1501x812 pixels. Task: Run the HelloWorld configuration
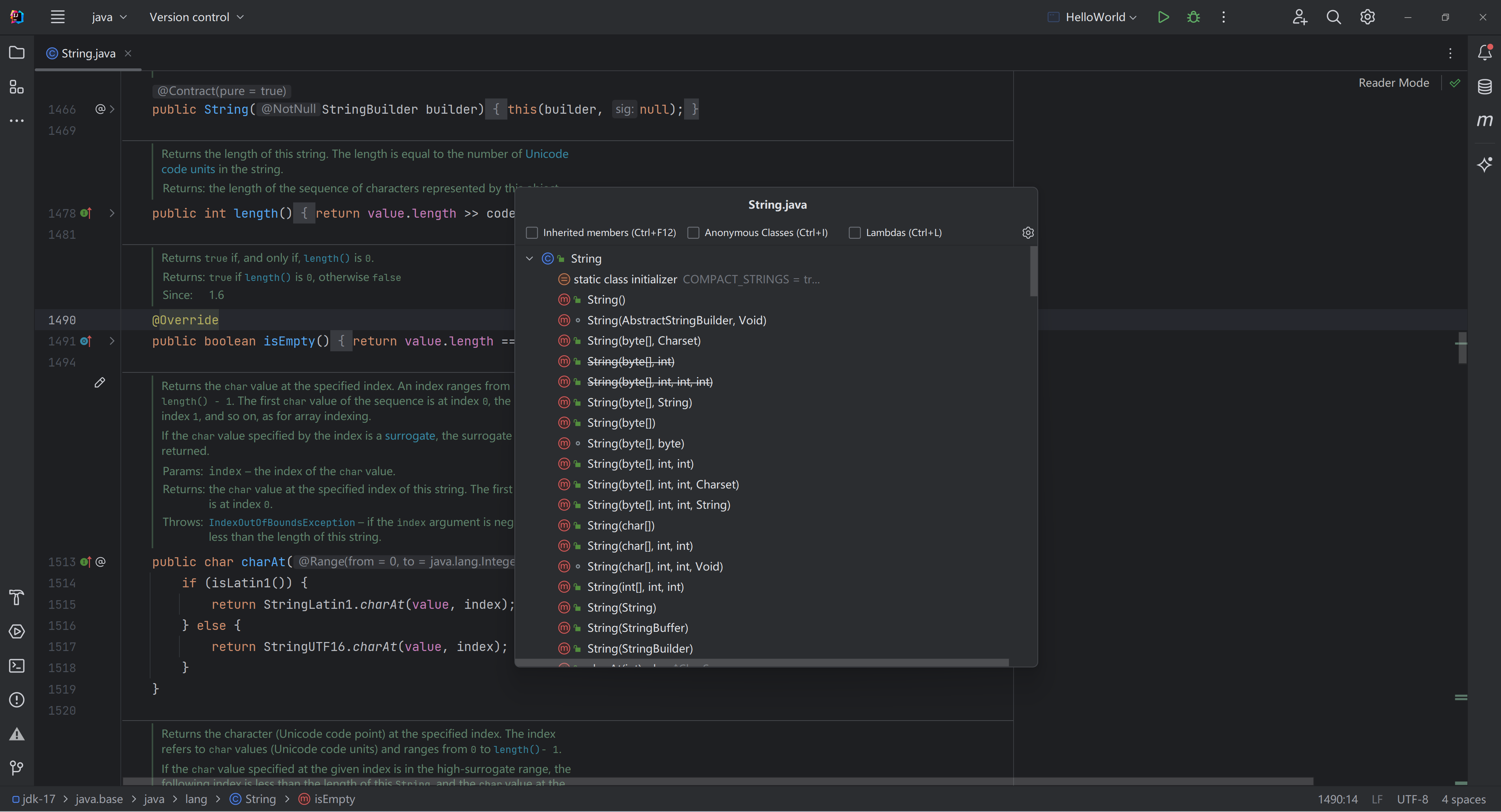point(1163,17)
